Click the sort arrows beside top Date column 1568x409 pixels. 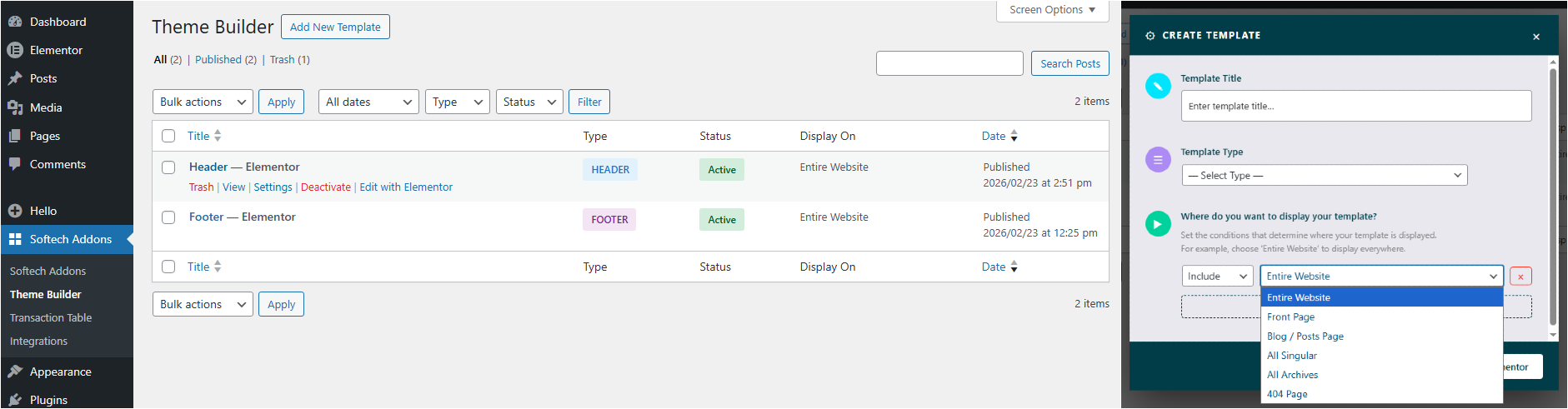(x=1014, y=136)
